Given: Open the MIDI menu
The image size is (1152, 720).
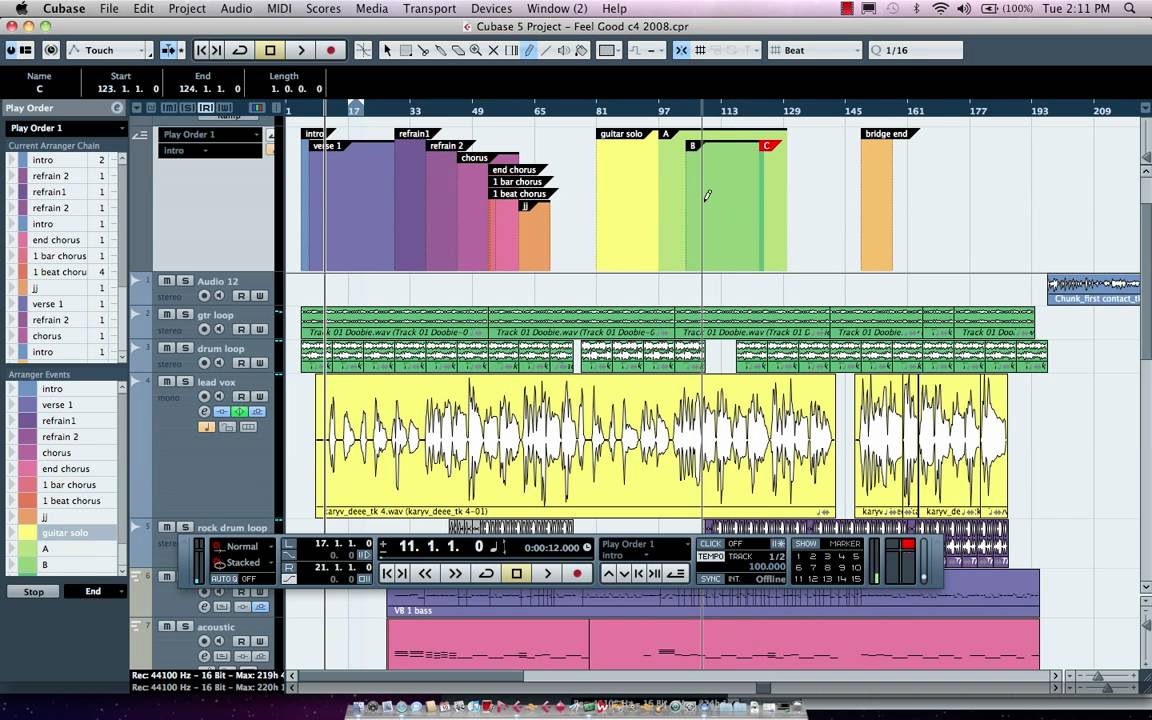Looking at the screenshot, I should pyautogui.click(x=279, y=9).
